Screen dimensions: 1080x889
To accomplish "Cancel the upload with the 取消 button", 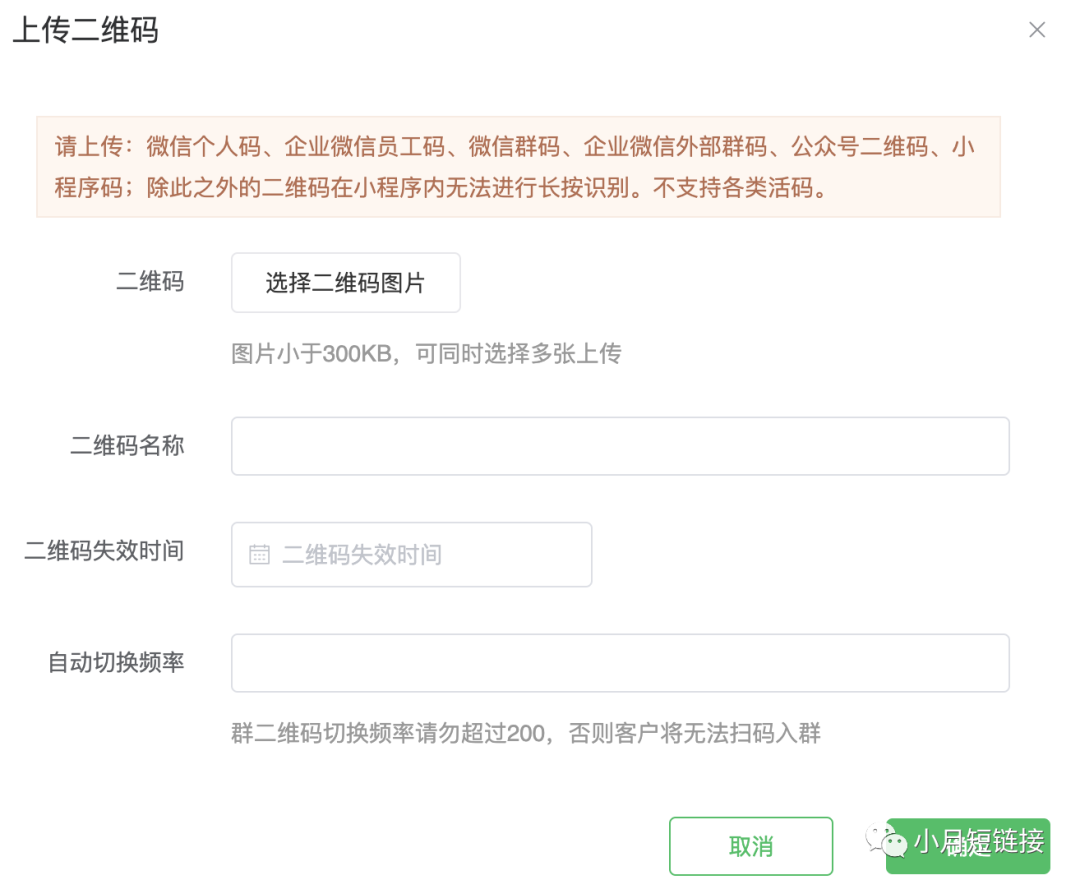I will [x=751, y=846].
